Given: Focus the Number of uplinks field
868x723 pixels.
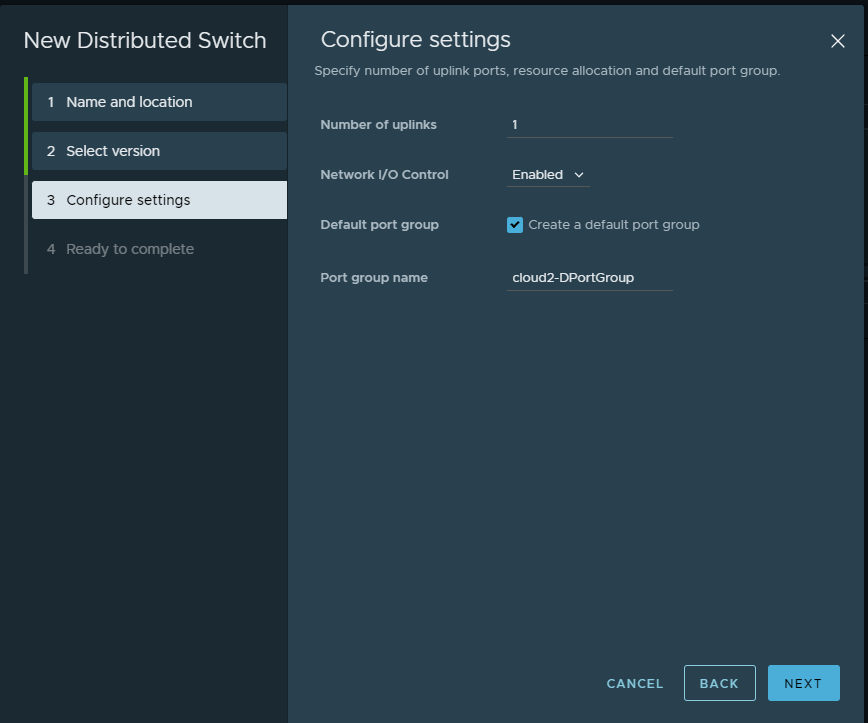Looking at the screenshot, I should 590,125.
